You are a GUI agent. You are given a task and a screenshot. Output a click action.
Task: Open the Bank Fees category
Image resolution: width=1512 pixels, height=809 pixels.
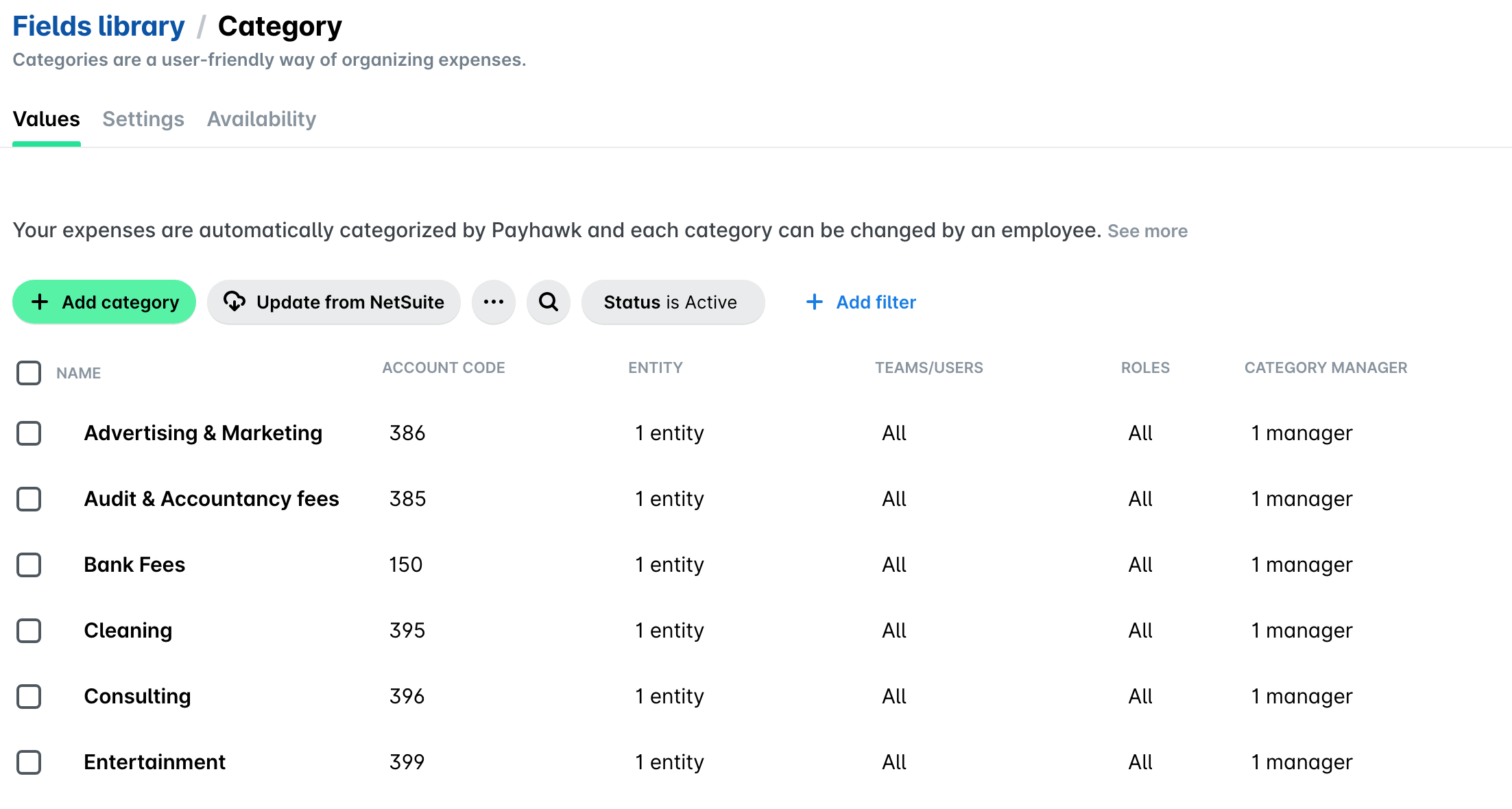coord(134,565)
